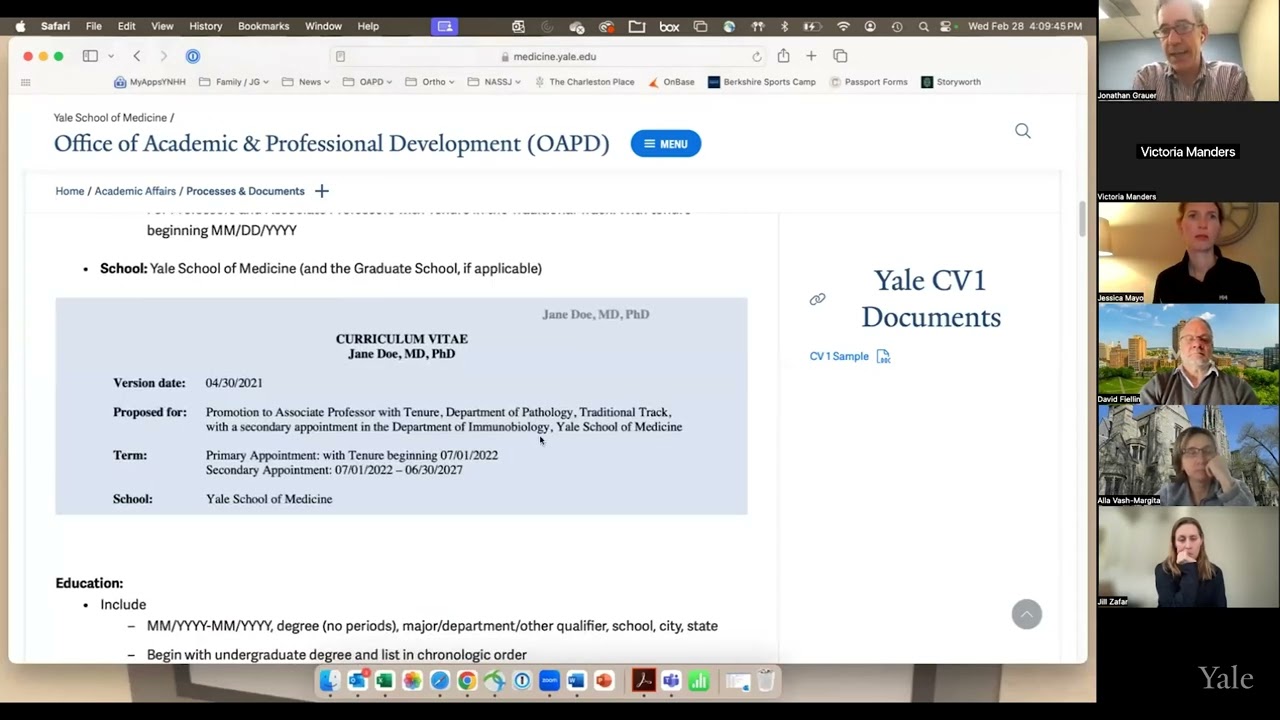Open a new tab using the plus icon
Viewport: 1280px width, 720px height.
tap(811, 56)
